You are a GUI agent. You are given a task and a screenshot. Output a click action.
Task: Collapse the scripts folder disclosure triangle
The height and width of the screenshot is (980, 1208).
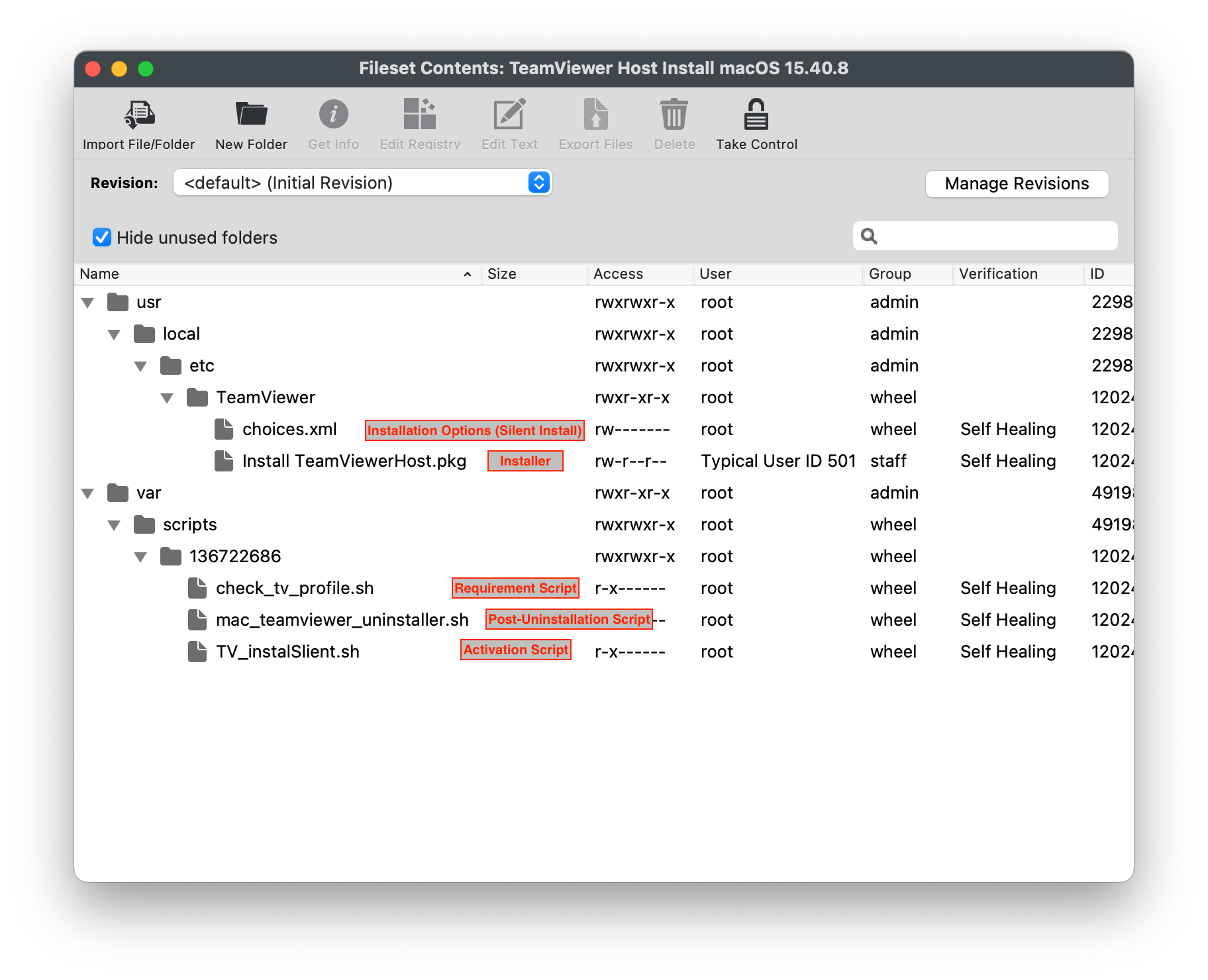click(114, 526)
